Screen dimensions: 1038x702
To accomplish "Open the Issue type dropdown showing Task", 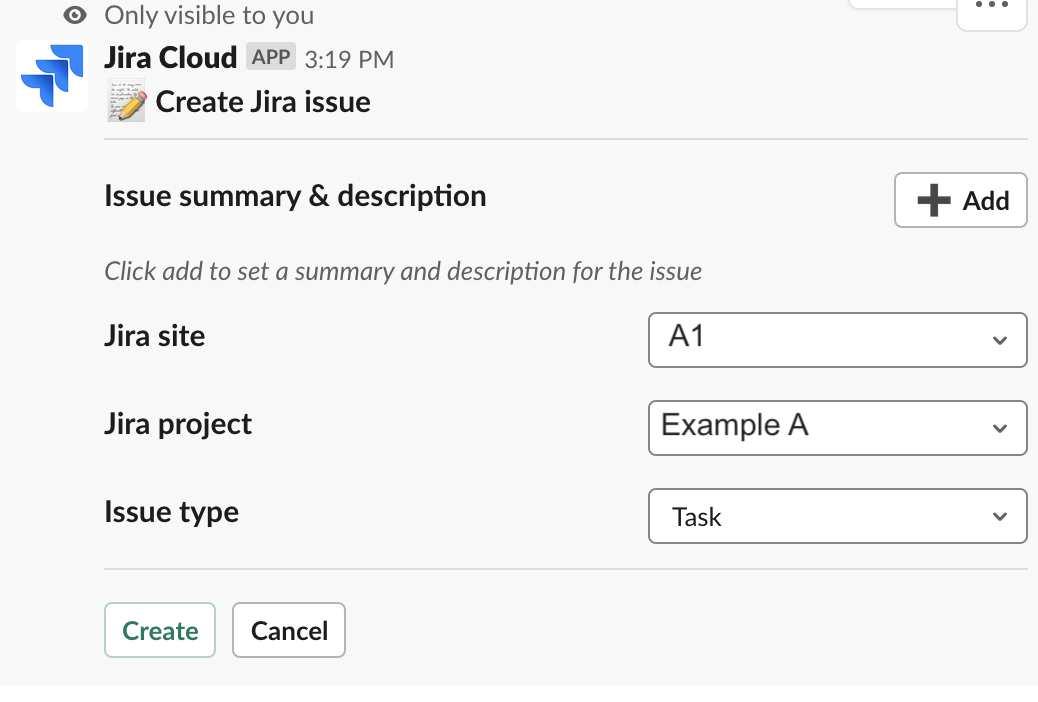I will [x=837, y=516].
